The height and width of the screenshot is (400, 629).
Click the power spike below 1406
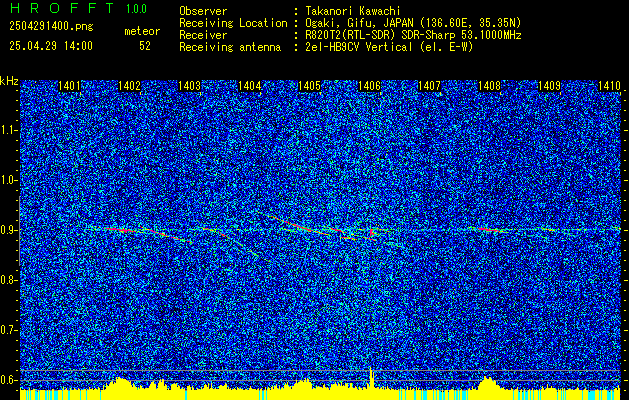(371, 377)
